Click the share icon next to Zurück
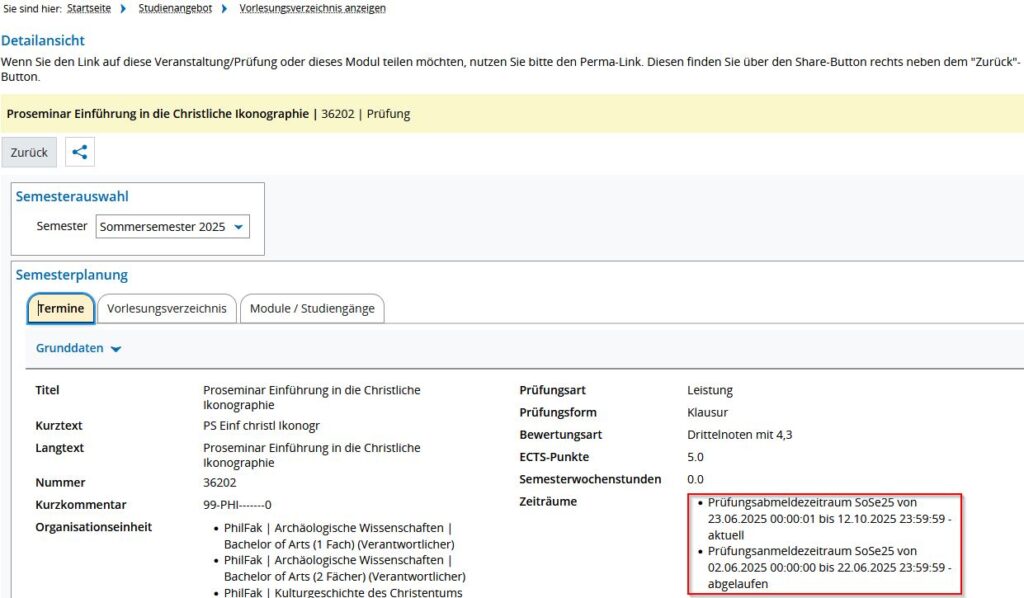1024x598 pixels. pyautogui.click(x=80, y=152)
